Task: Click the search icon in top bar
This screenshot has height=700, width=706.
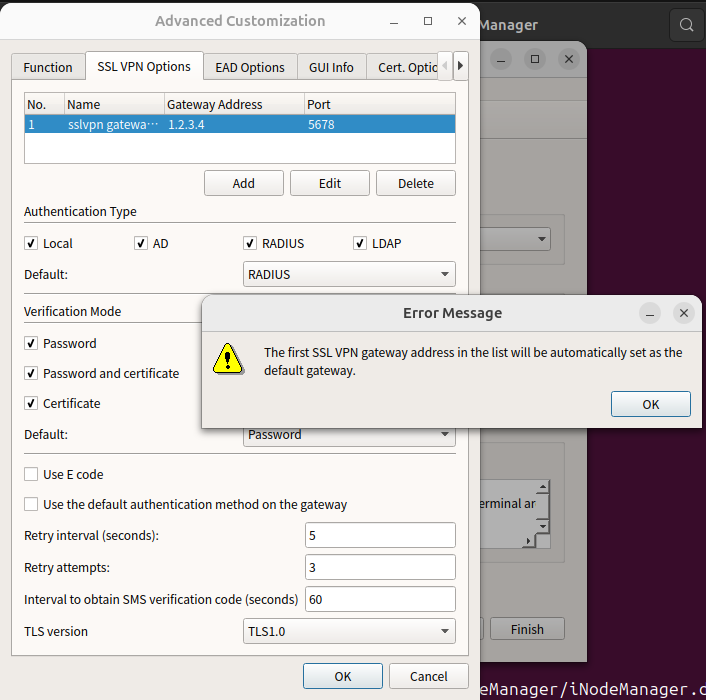Action: click(x=686, y=25)
